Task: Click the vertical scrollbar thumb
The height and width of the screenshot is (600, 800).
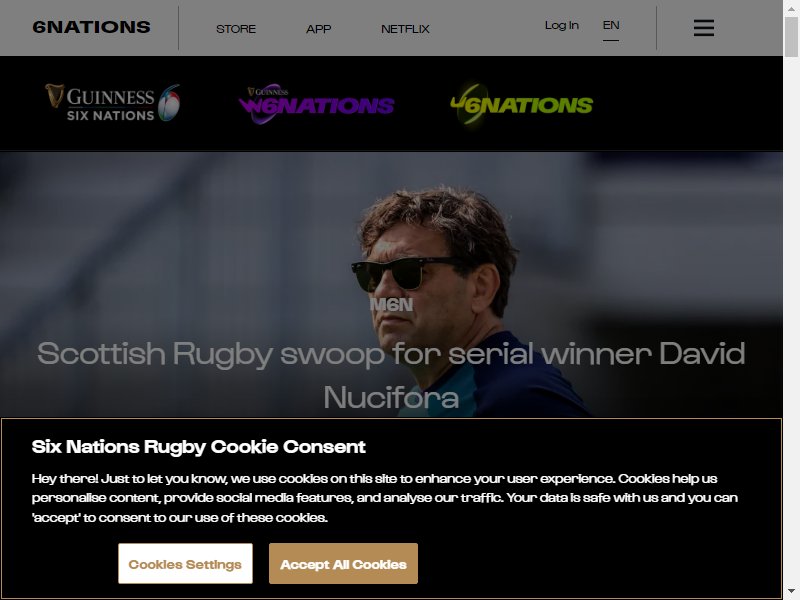Action: (x=791, y=36)
